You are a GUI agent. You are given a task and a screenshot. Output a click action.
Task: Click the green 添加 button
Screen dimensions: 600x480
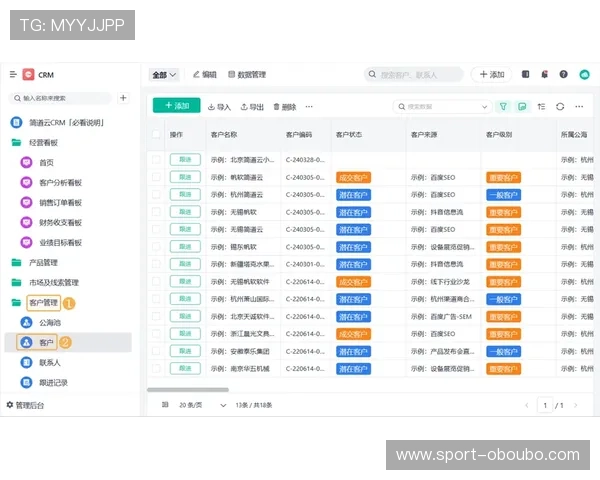pos(176,105)
